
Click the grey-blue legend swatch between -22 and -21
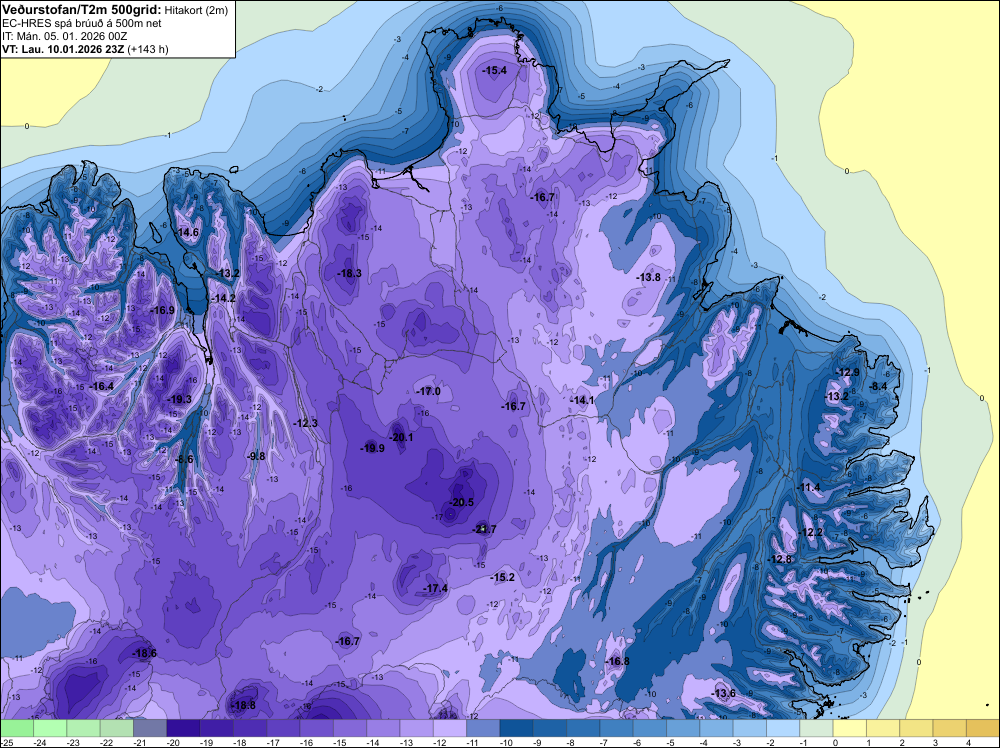click(x=117, y=728)
